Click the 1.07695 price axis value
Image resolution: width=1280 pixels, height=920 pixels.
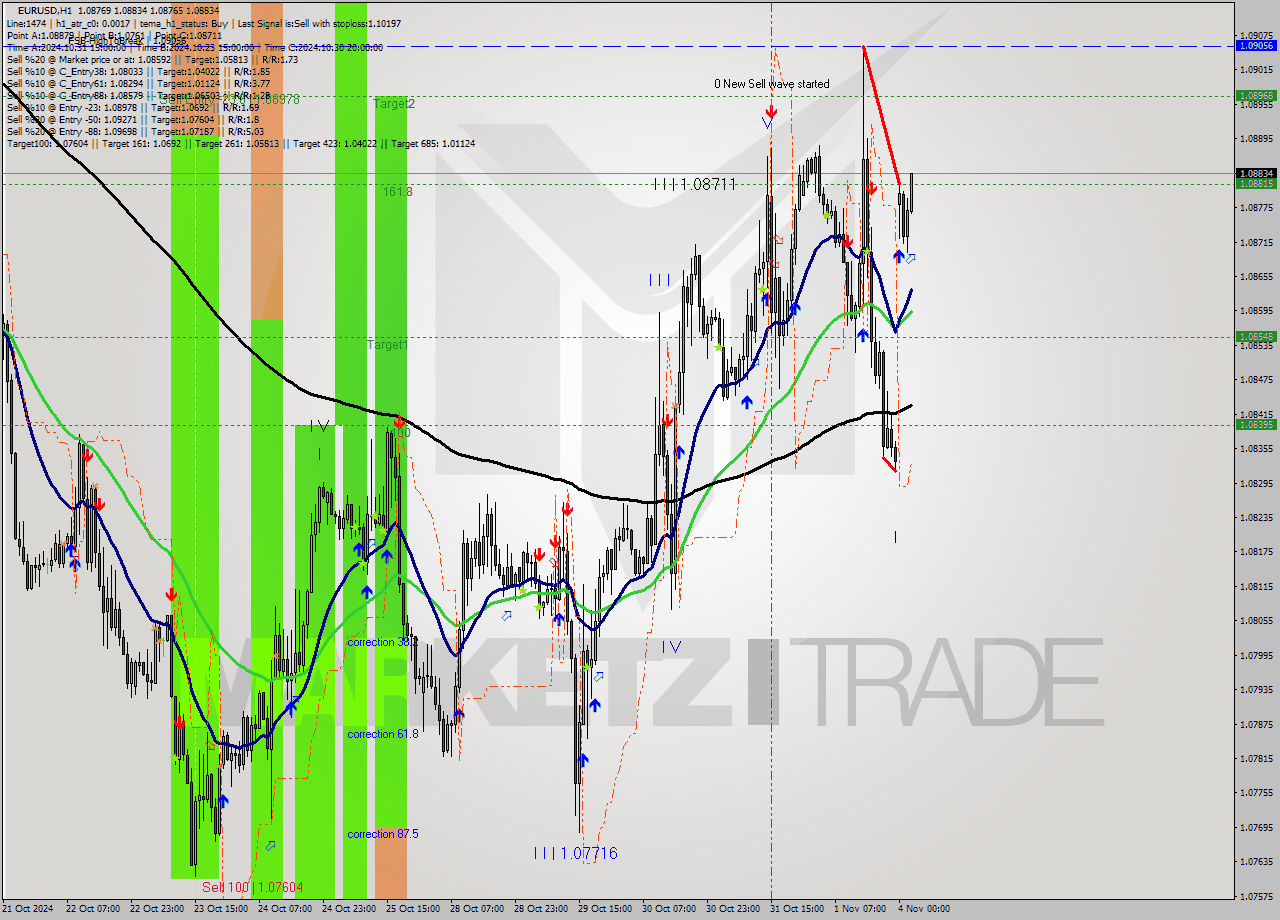(x=1256, y=828)
